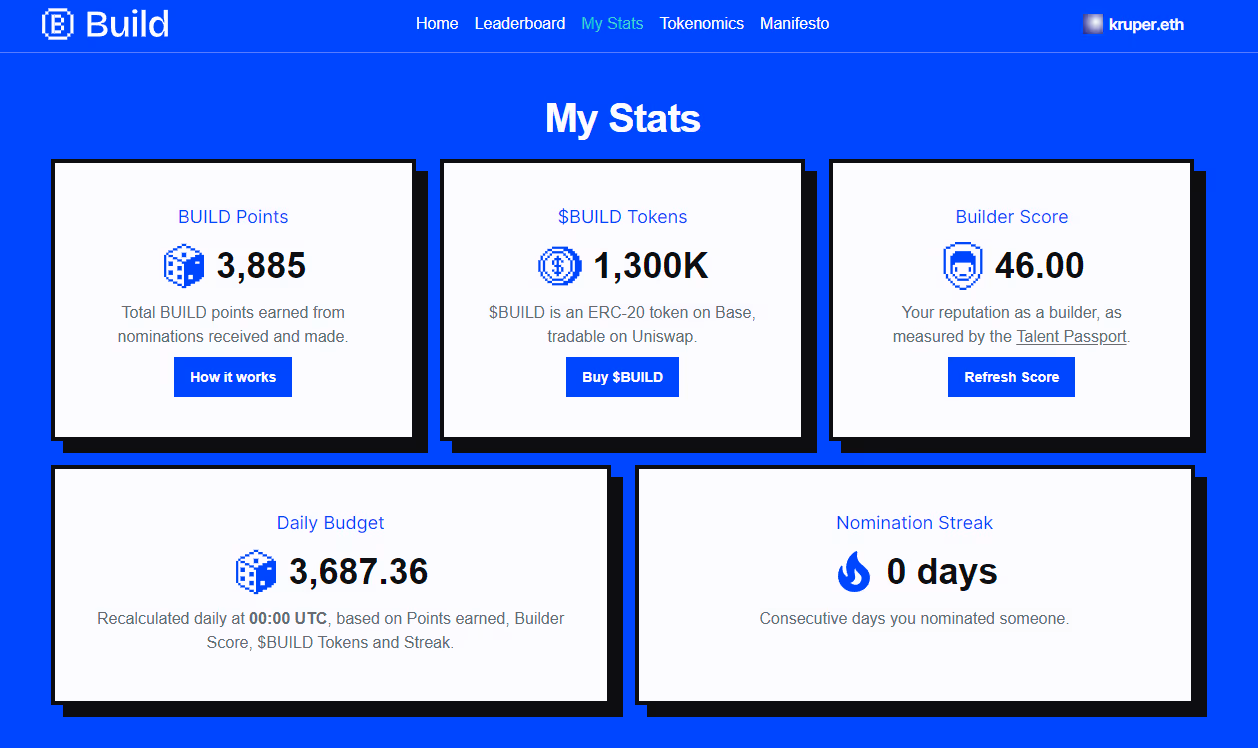The height and width of the screenshot is (748, 1258).
Task: Navigate to the Manifesto page
Action: click(x=794, y=23)
